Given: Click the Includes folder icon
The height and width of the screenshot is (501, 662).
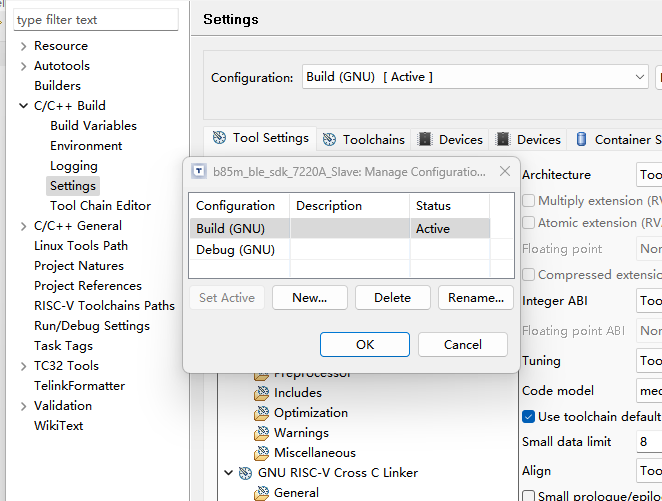Looking at the screenshot, I should click(x=262, y=393).
